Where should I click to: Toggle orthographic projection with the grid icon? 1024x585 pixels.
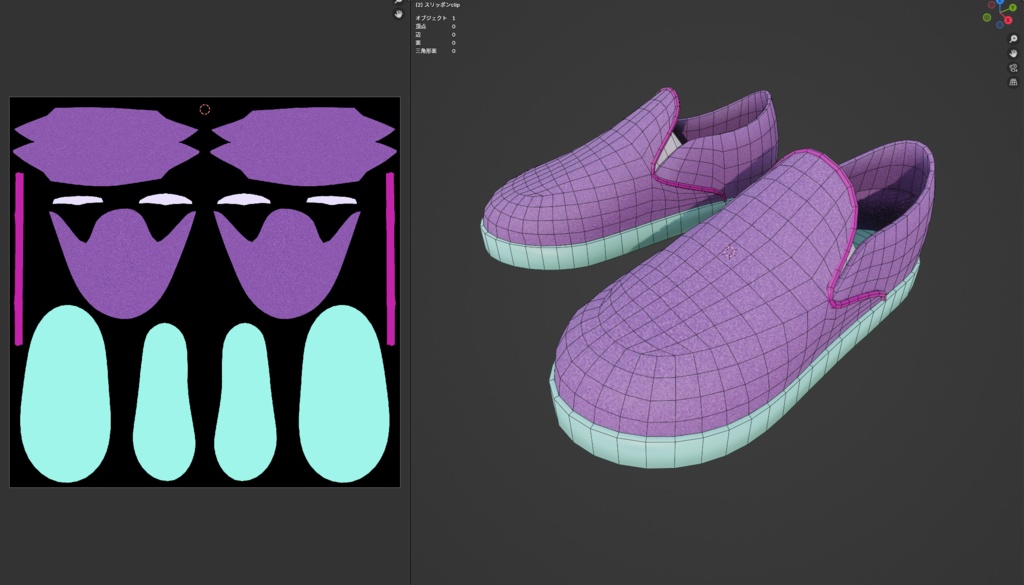(1013, 82)
